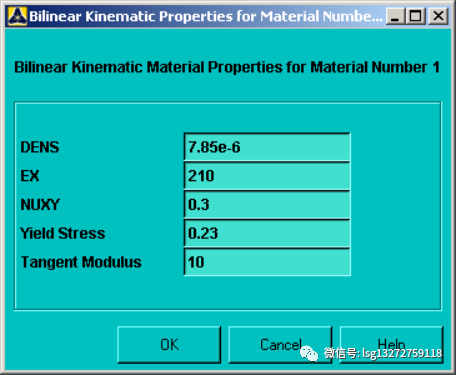Viewport: 457px width, 375px height.
Task: Open Help for bilinear kinematic properties
Action: [x=391, y=345]
